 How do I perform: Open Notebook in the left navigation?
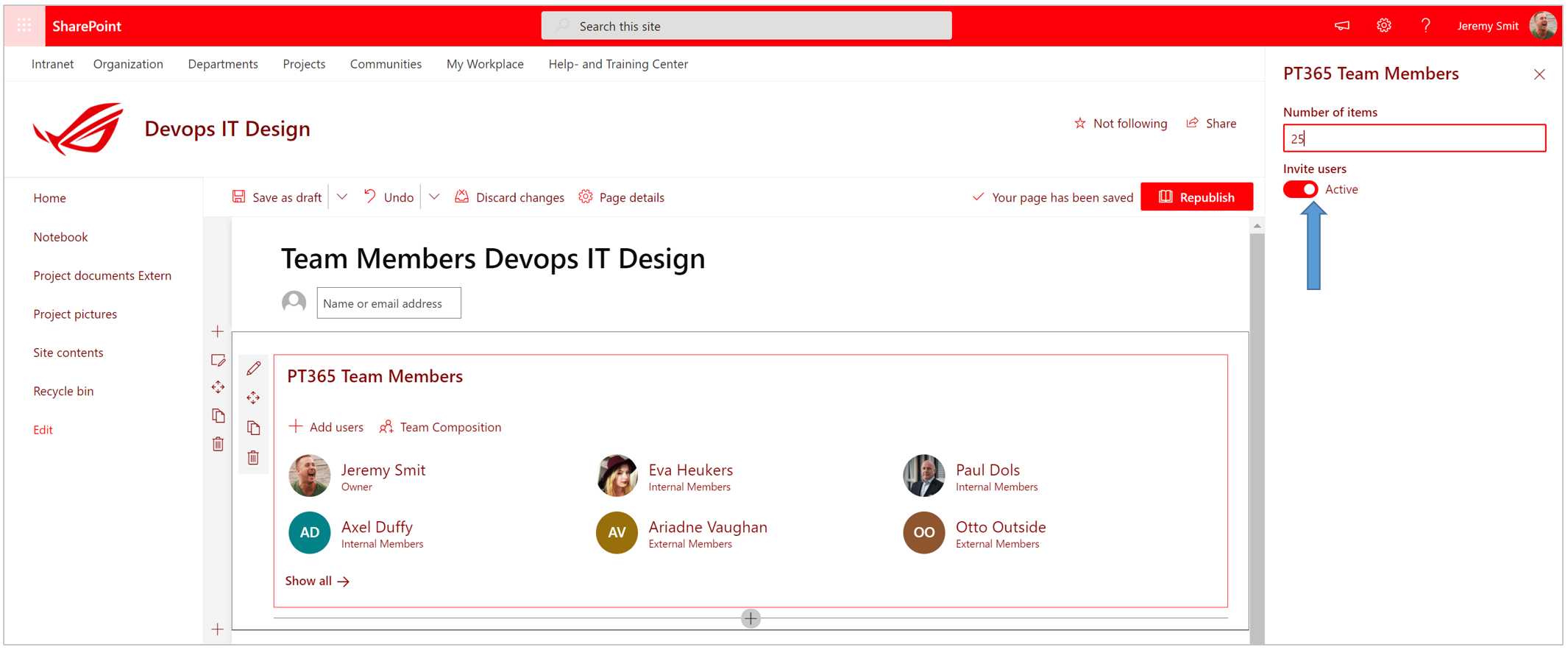click(x=60, y=237)
